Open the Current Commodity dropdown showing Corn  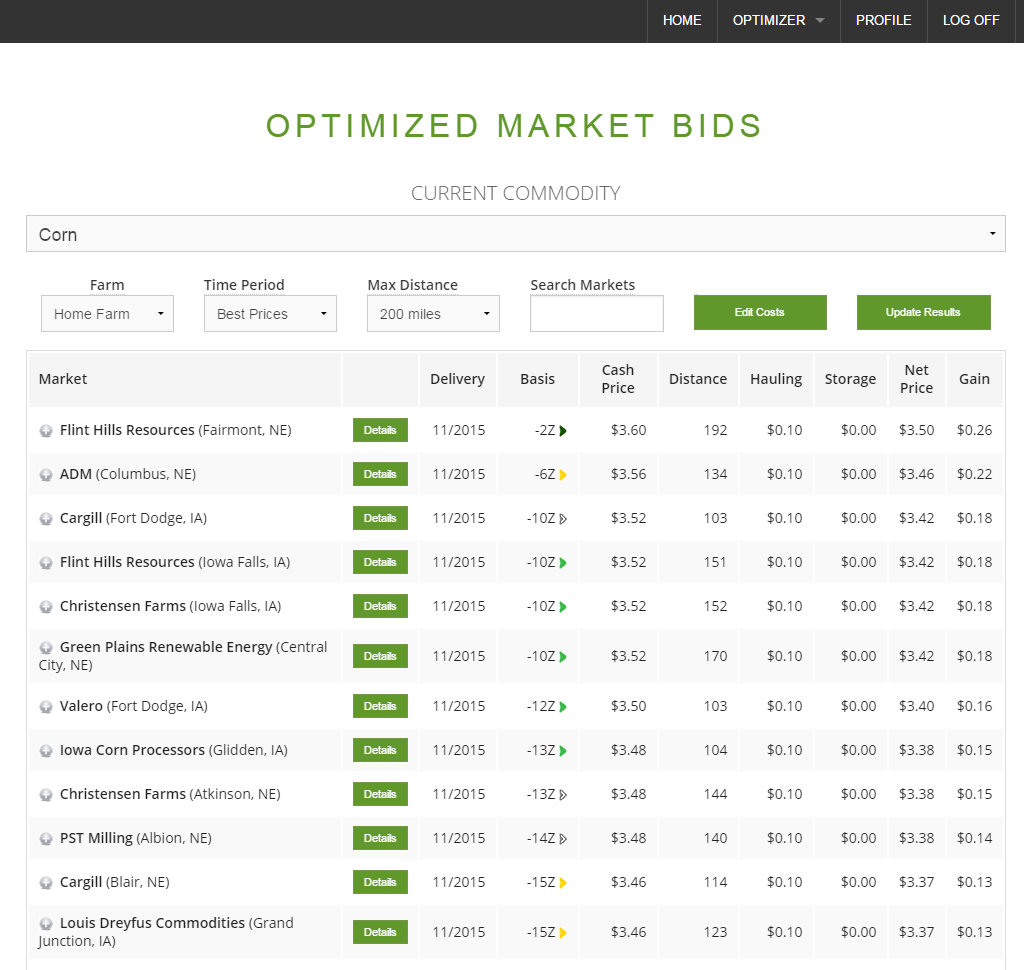tap(515, 234)
